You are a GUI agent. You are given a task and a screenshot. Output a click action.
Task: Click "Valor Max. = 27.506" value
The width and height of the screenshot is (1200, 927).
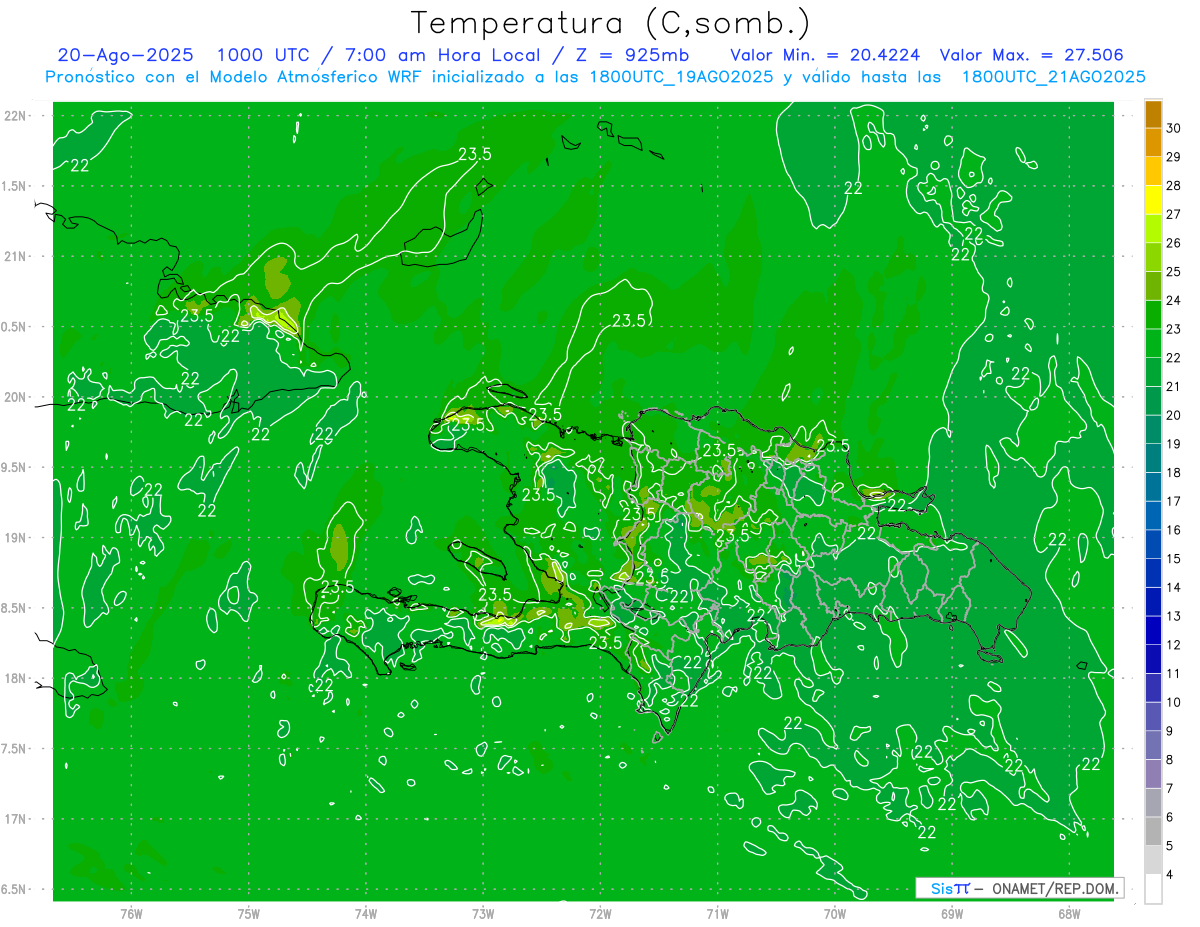(x=1032, y=55)
